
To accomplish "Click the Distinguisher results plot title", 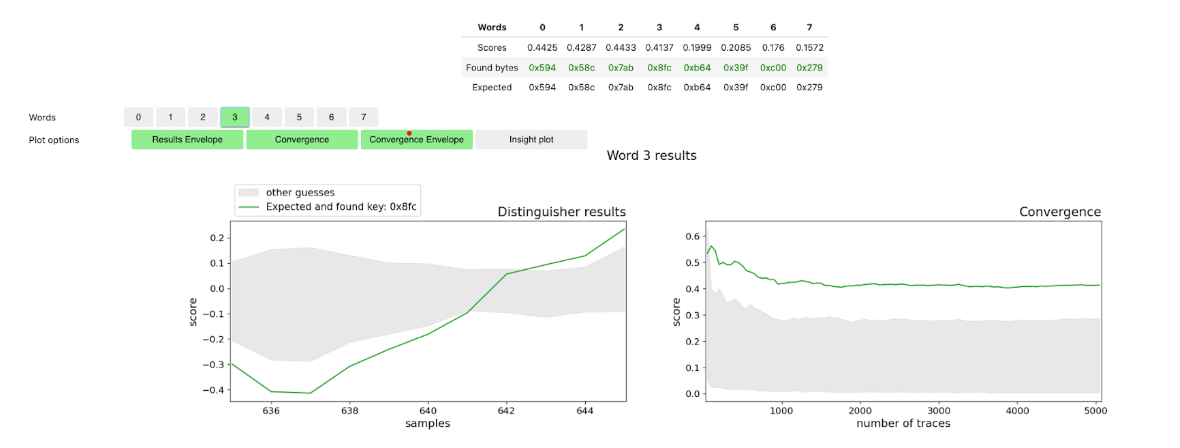I will pos(562,212).
